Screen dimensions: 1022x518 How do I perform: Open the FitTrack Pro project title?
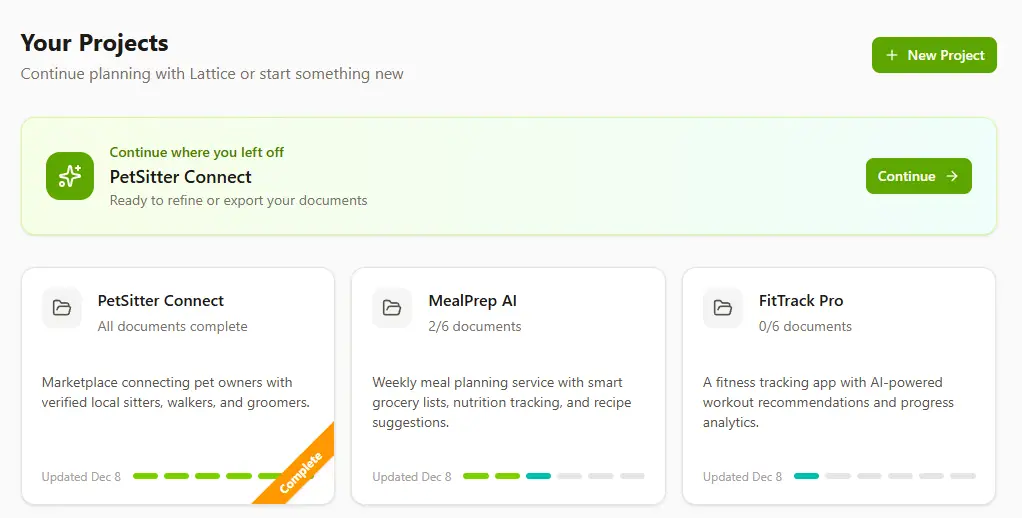[x=801, y=300]
